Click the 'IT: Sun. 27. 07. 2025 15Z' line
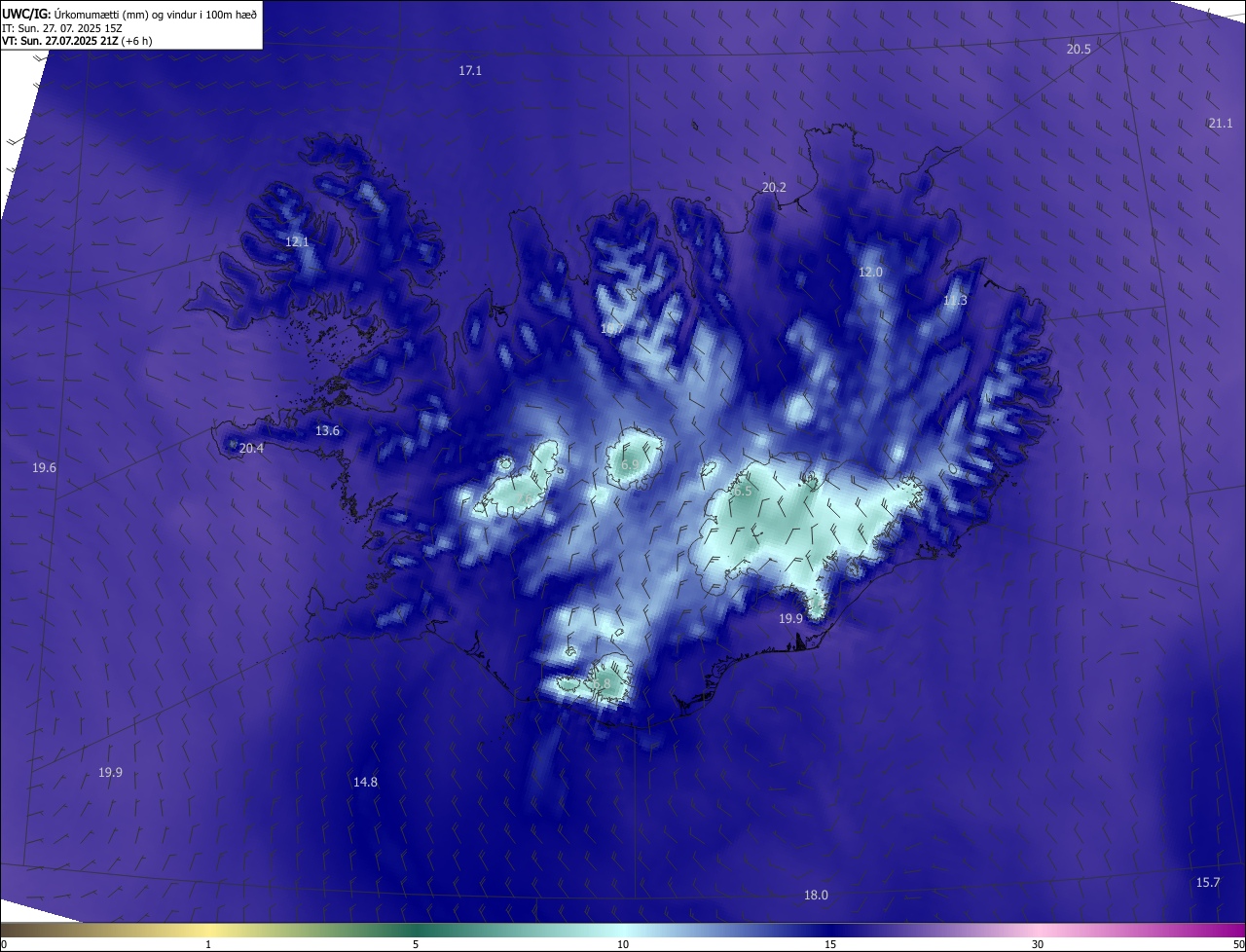1246x952 pixels. (x=62, y=28)
